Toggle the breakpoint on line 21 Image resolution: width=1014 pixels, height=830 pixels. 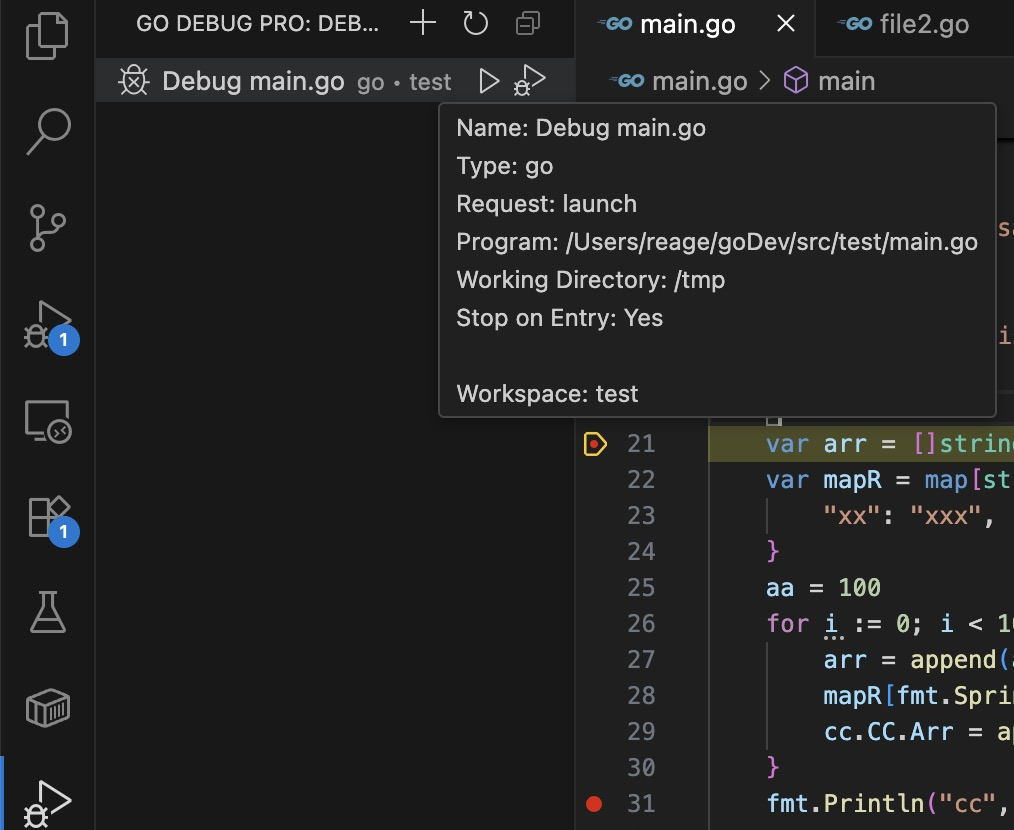[595, 443]
